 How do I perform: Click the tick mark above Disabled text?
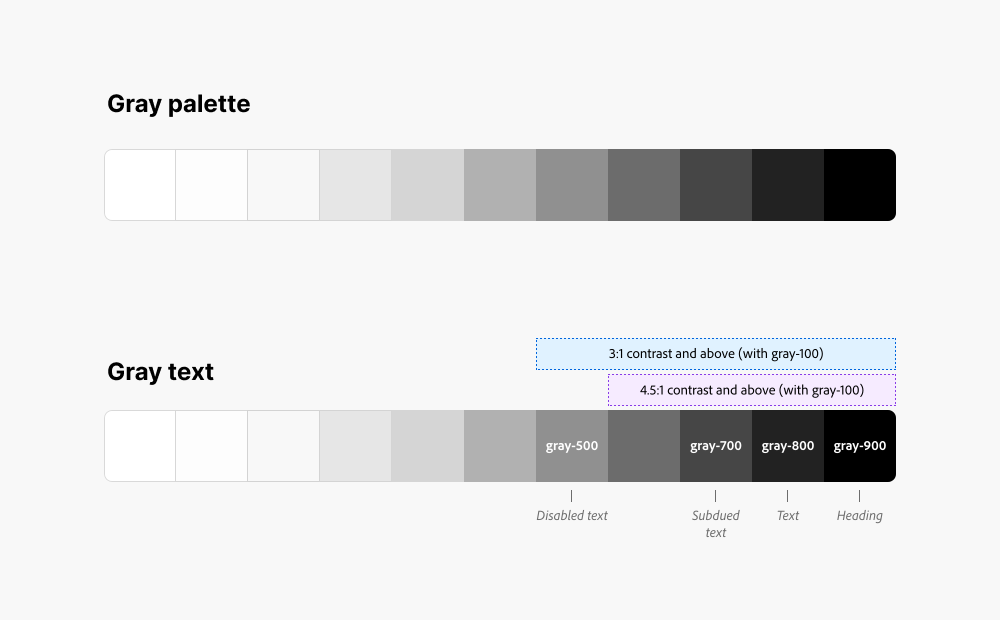click(571, 496)
